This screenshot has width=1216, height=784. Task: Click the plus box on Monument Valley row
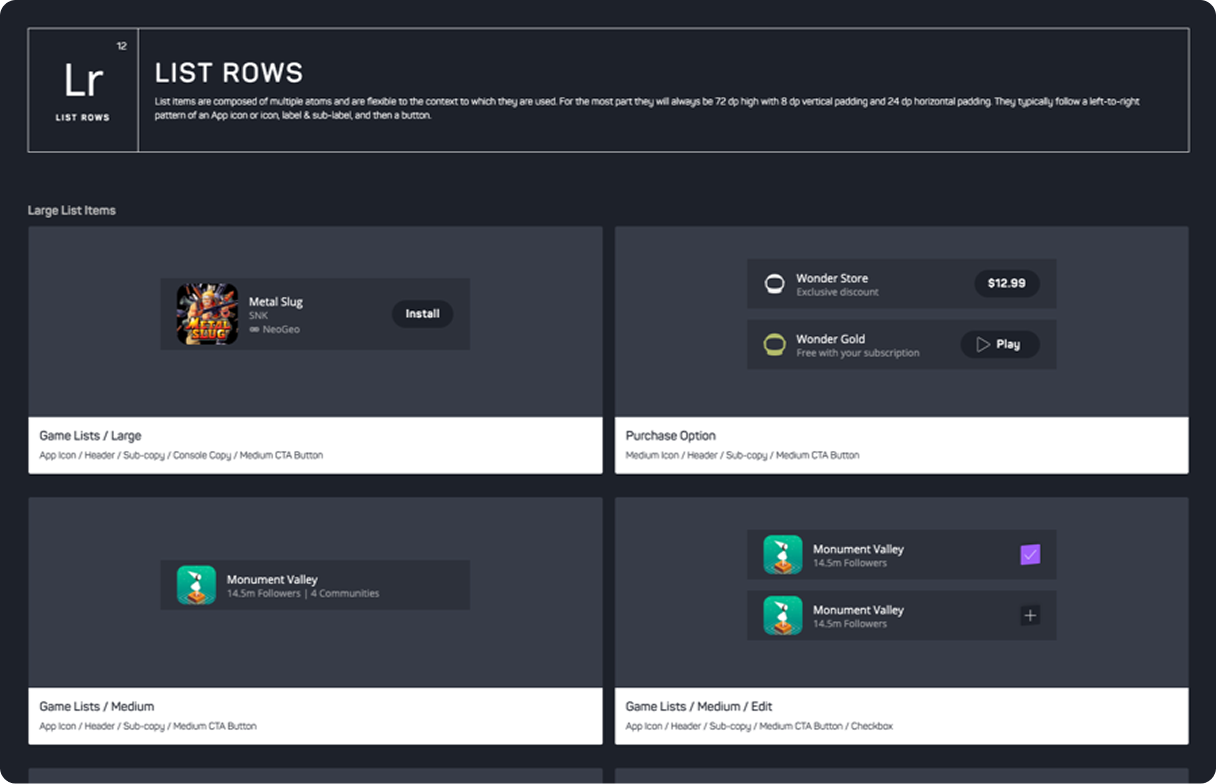coord(1029,616)
